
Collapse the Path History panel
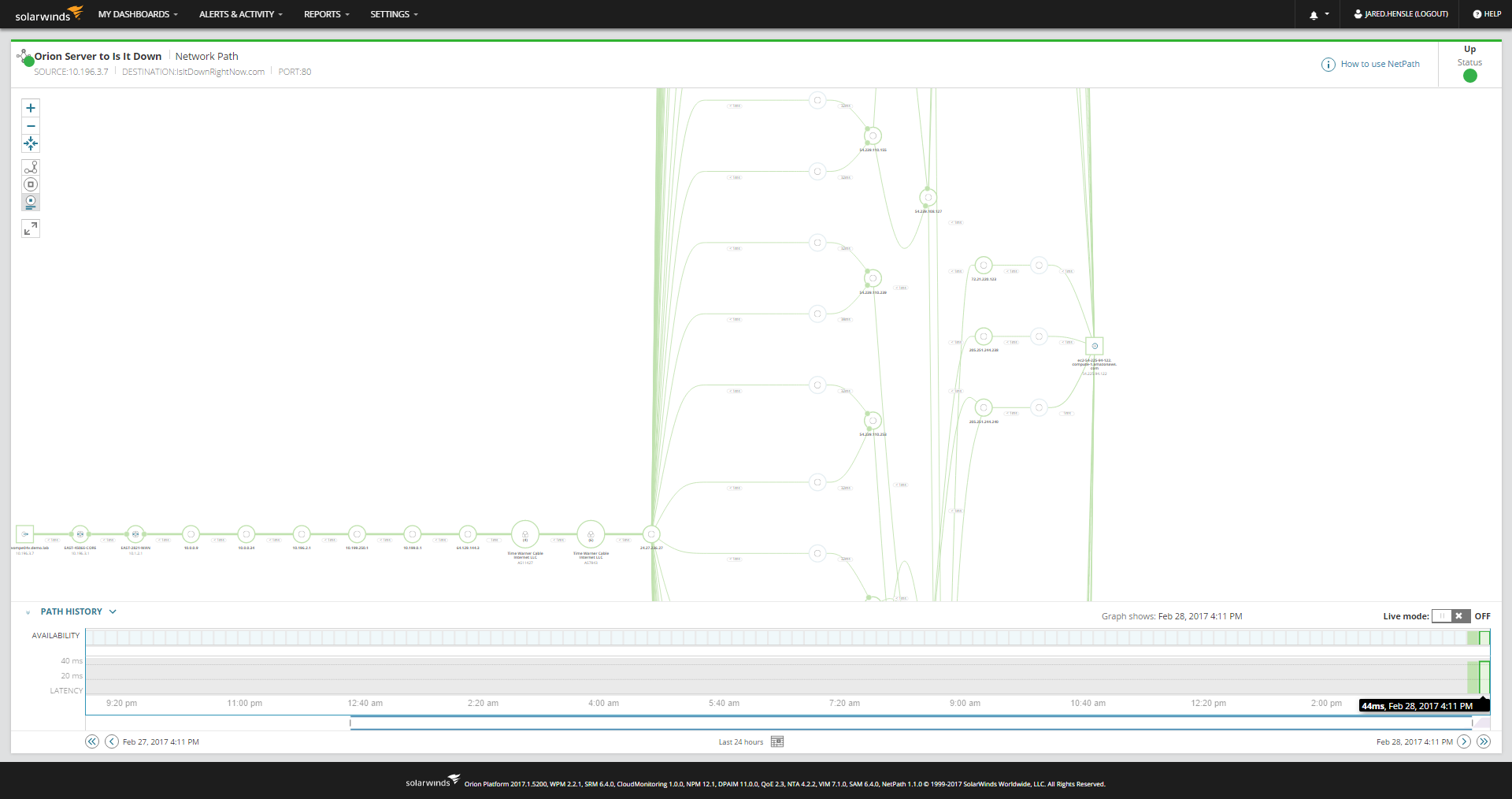pos(28,612)
